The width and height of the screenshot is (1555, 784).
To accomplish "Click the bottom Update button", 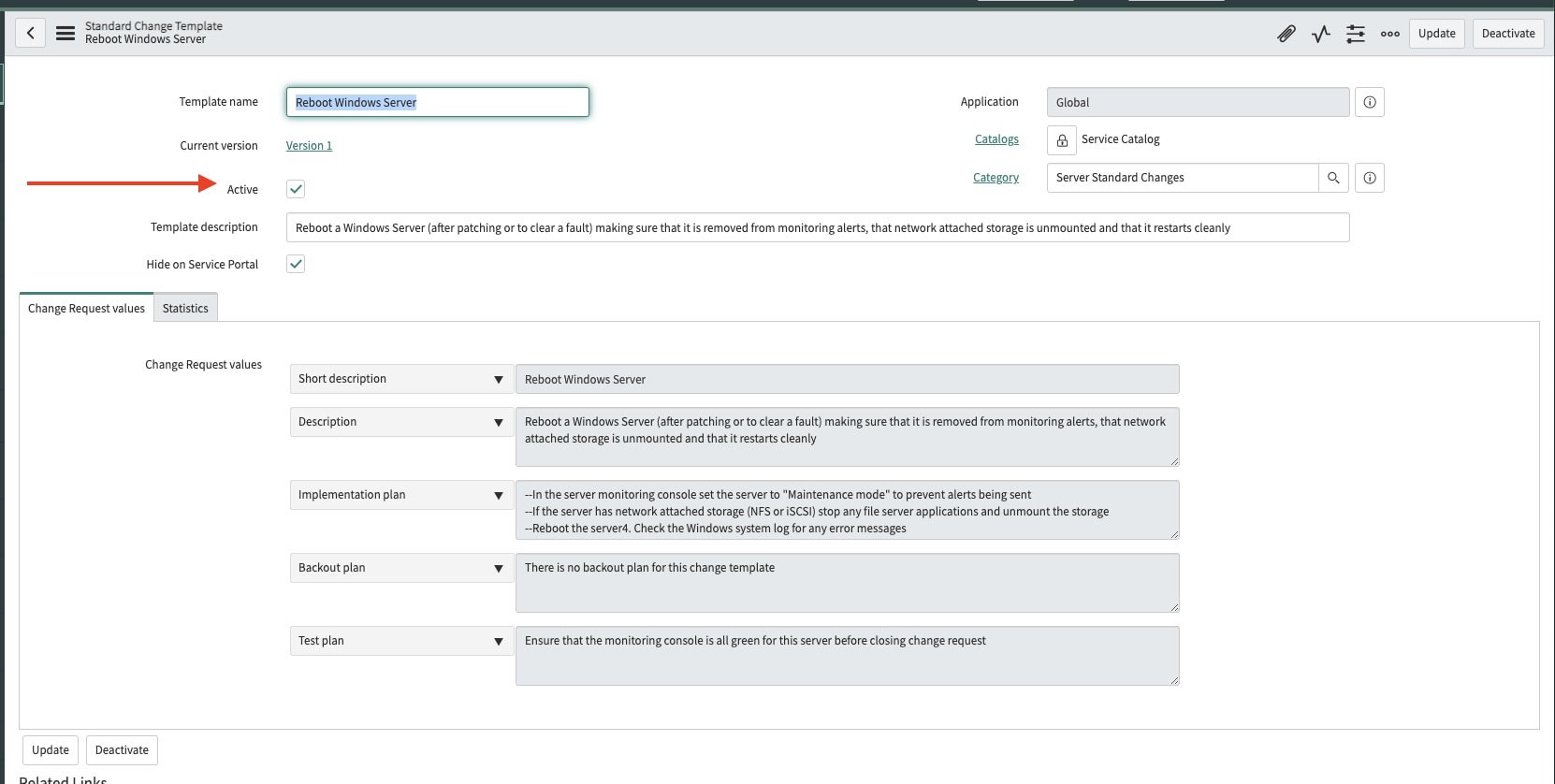I will click(x=51, y=750).
